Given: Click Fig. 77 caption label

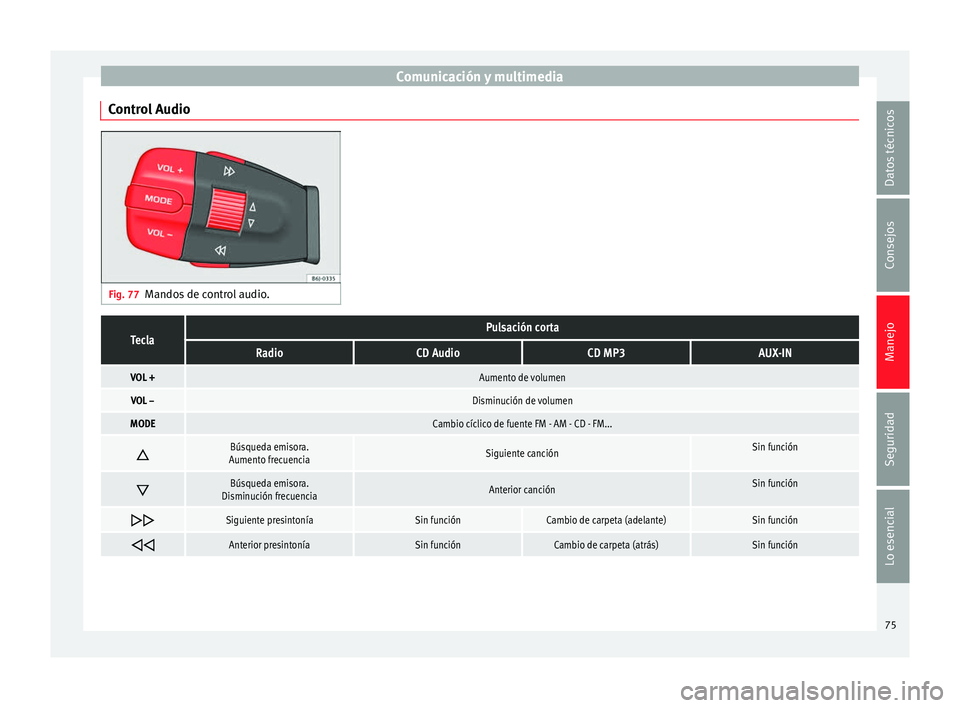Looking at the screenshot, I should [124, 295].
